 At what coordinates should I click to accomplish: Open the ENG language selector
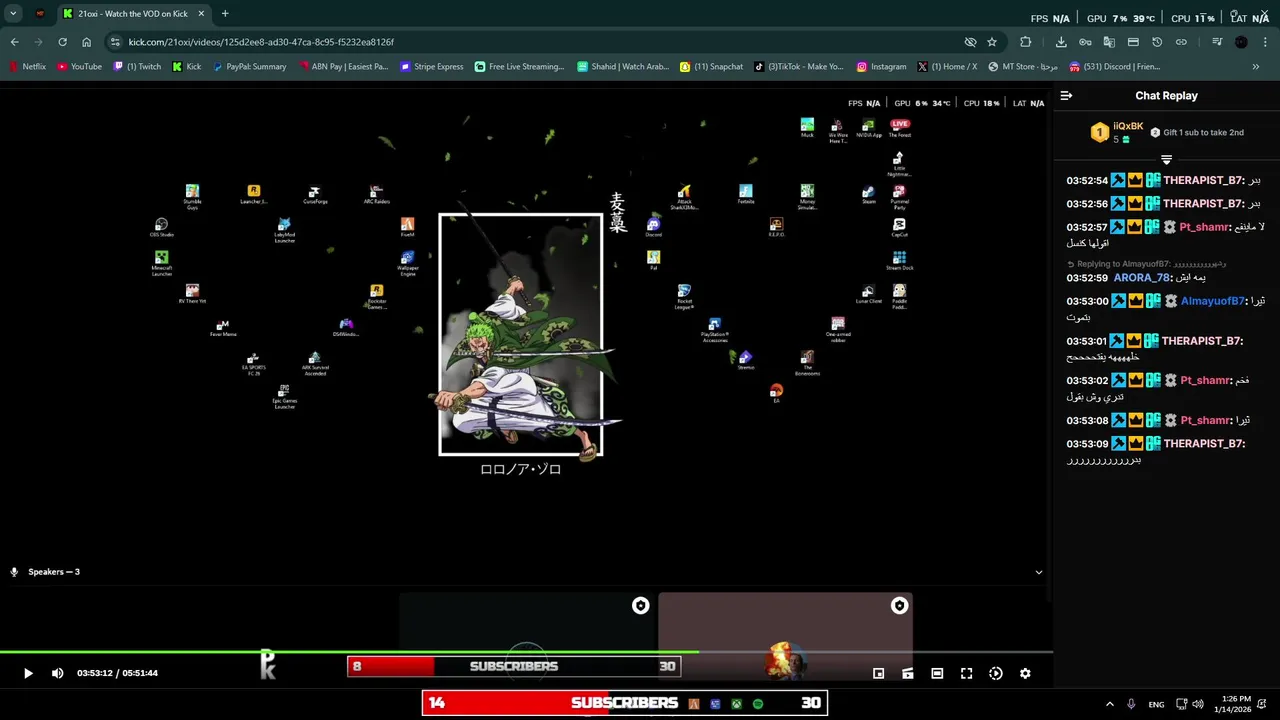1156,704
